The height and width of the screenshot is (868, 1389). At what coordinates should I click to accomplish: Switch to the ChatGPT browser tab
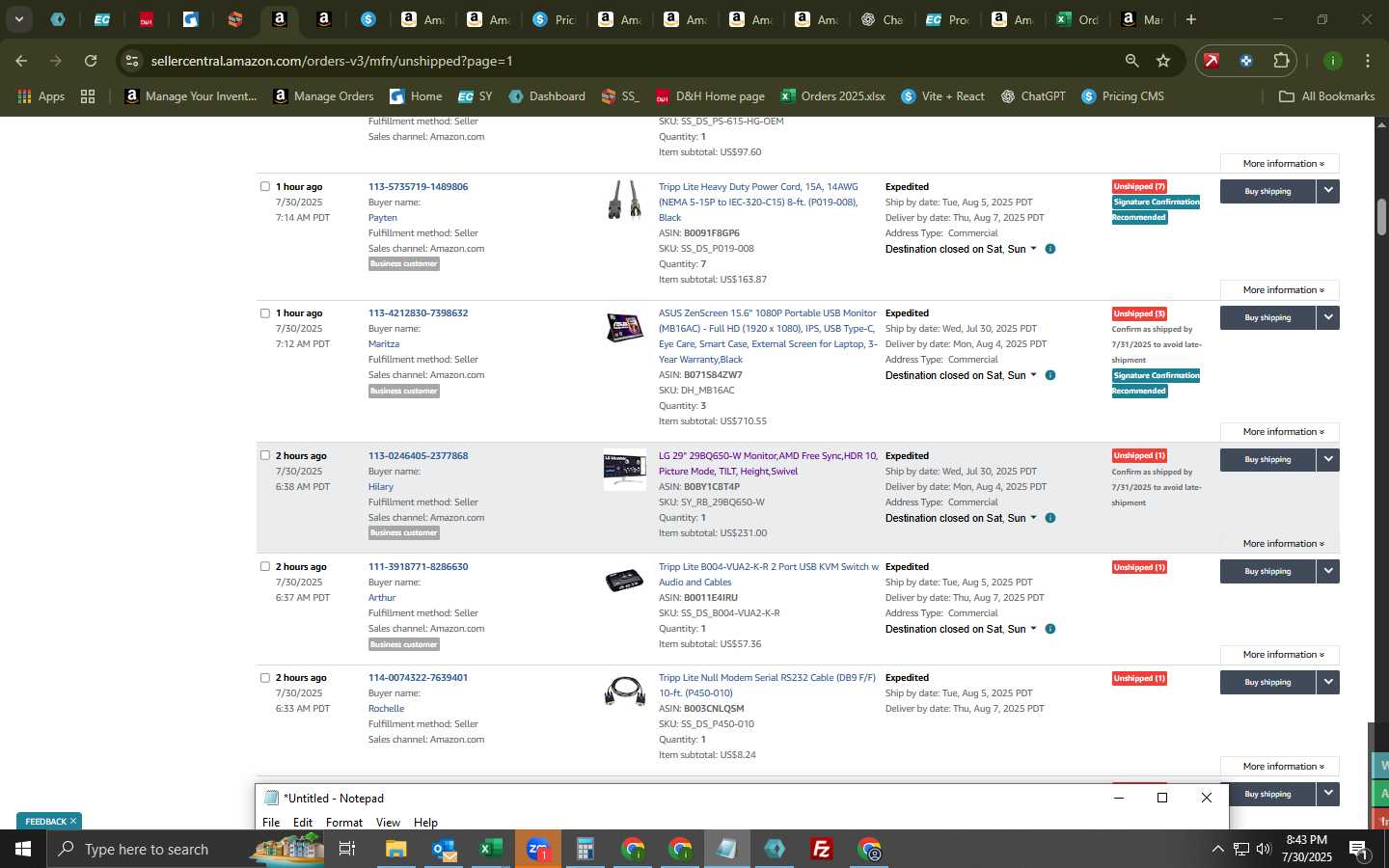[x=882, y=19]
